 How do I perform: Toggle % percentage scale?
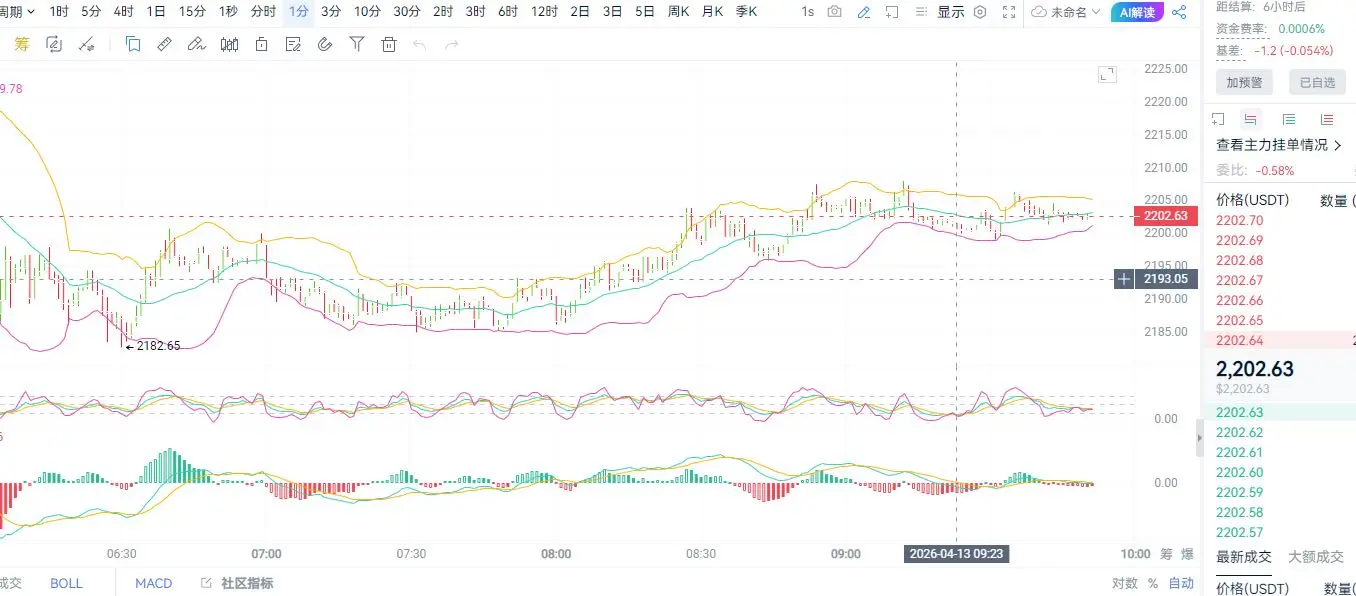(x=1153, y=583)
